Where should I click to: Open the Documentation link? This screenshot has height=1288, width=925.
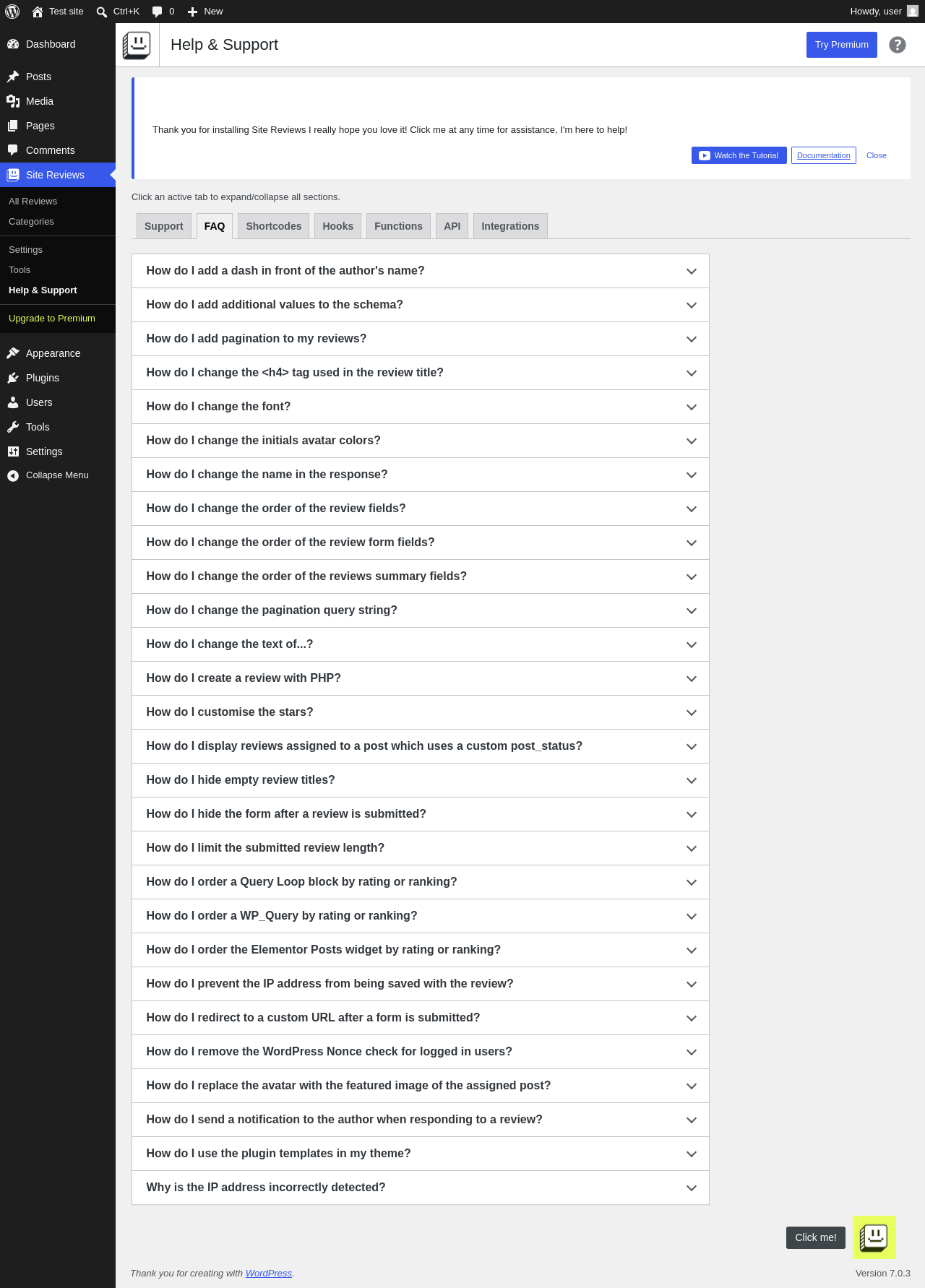(x=824, y=155)
